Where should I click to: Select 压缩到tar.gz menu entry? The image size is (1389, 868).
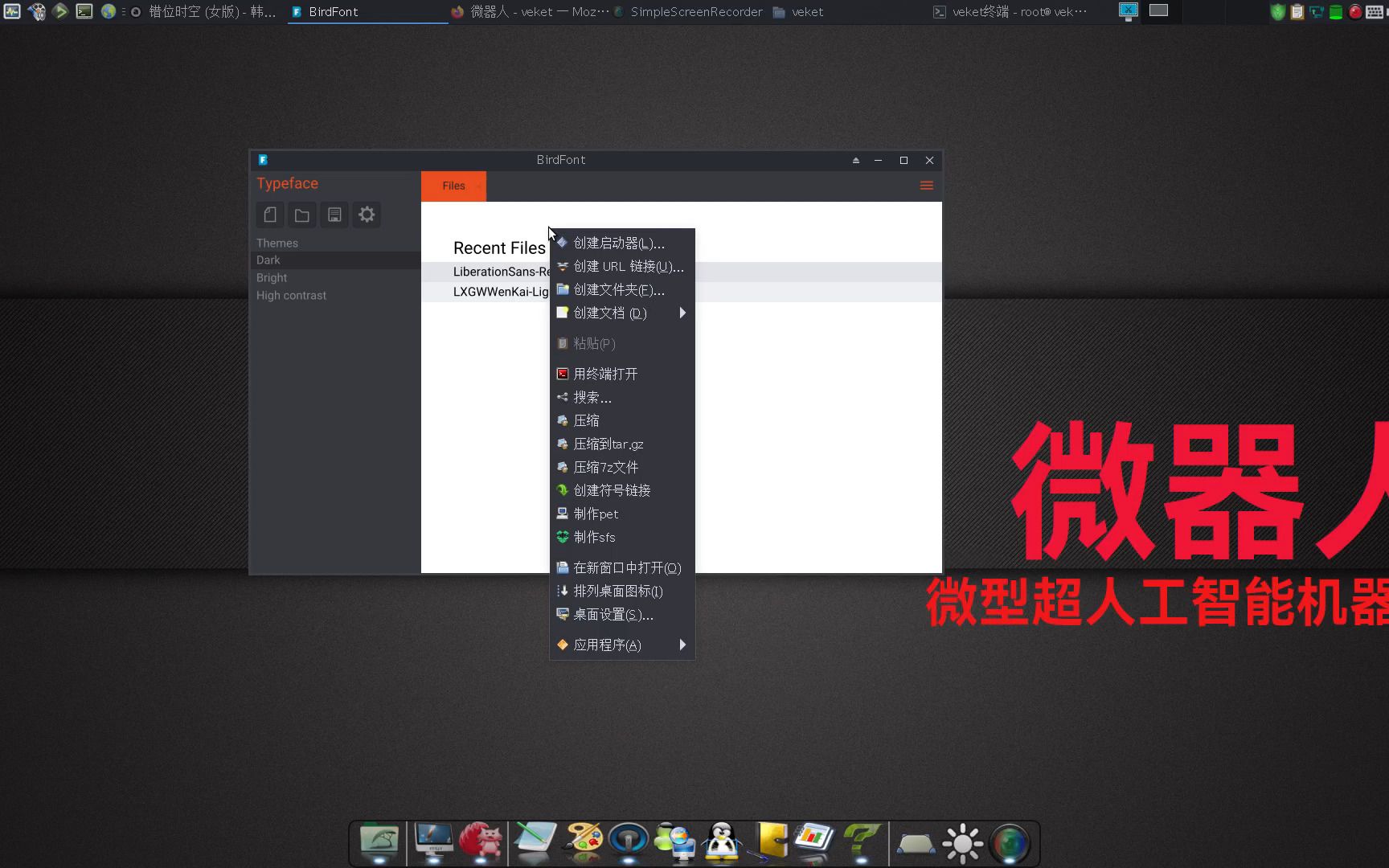pos(622,444)
